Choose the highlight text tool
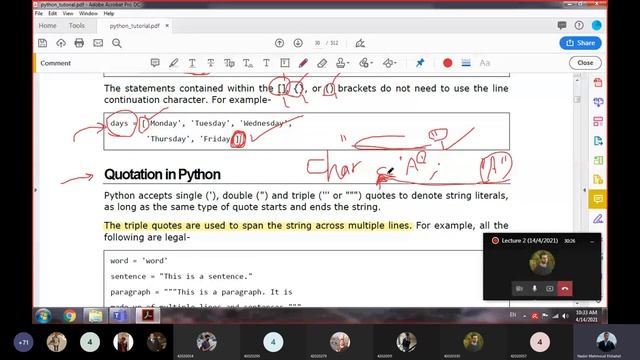The image size is (640, 360). [173, 63]
